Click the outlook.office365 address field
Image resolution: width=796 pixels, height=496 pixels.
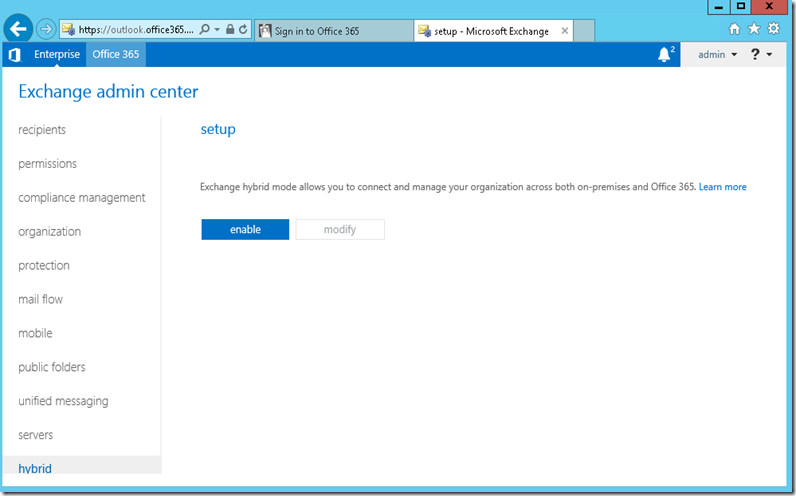[x=136, y=29]
